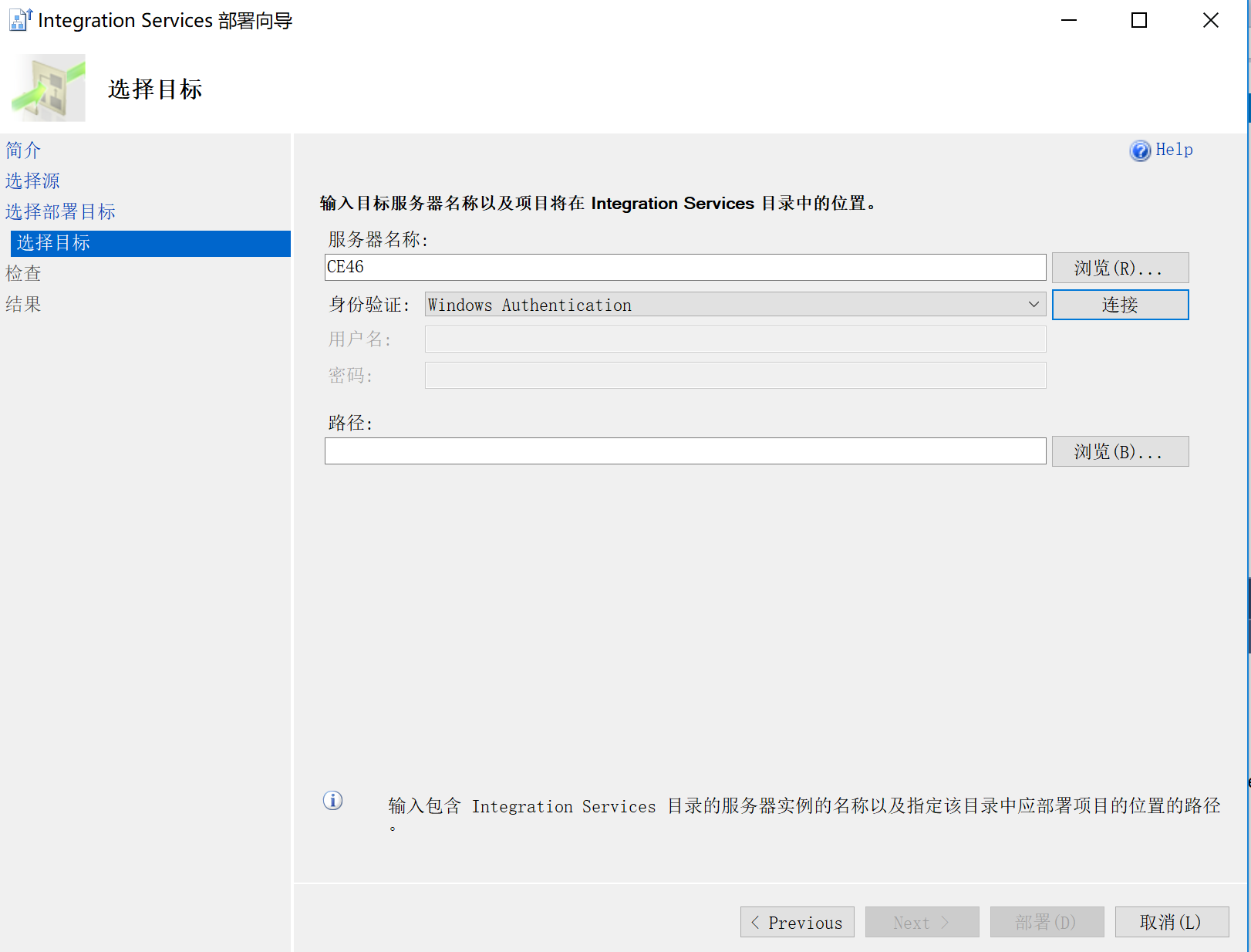
Task: Click the 连接 button
Action: coord(1120,305)
